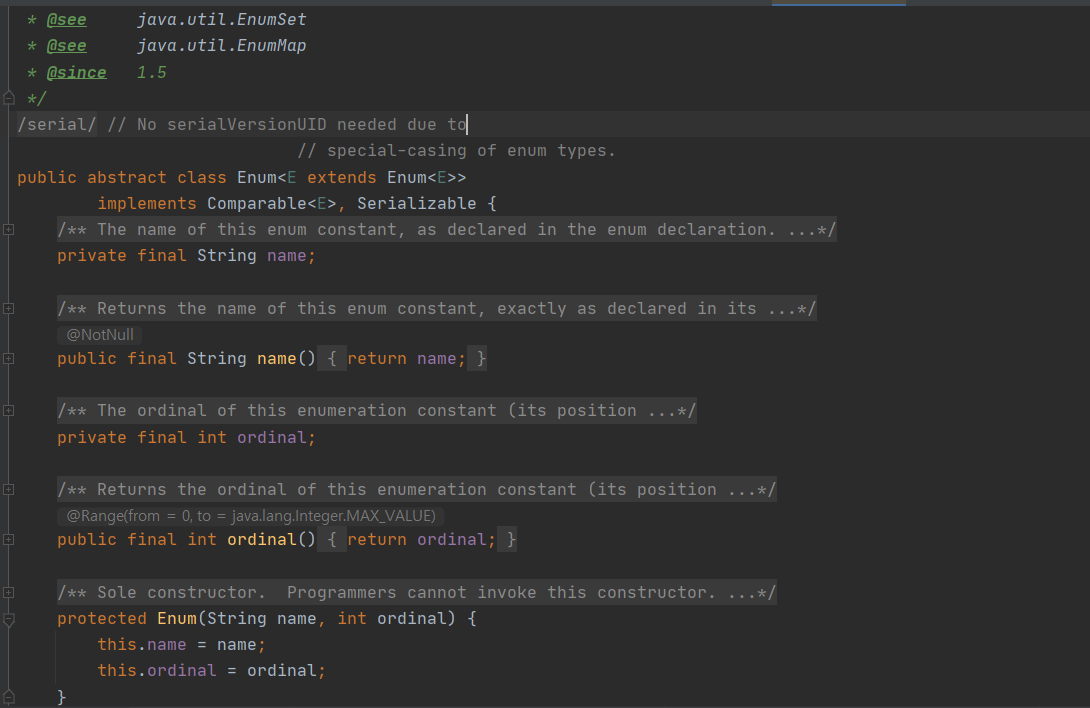This screenshot has height=708, width=1090.
Task: Click the 'ordinal' field in 'private final int ordinal;'
Action: pos(272,437)
